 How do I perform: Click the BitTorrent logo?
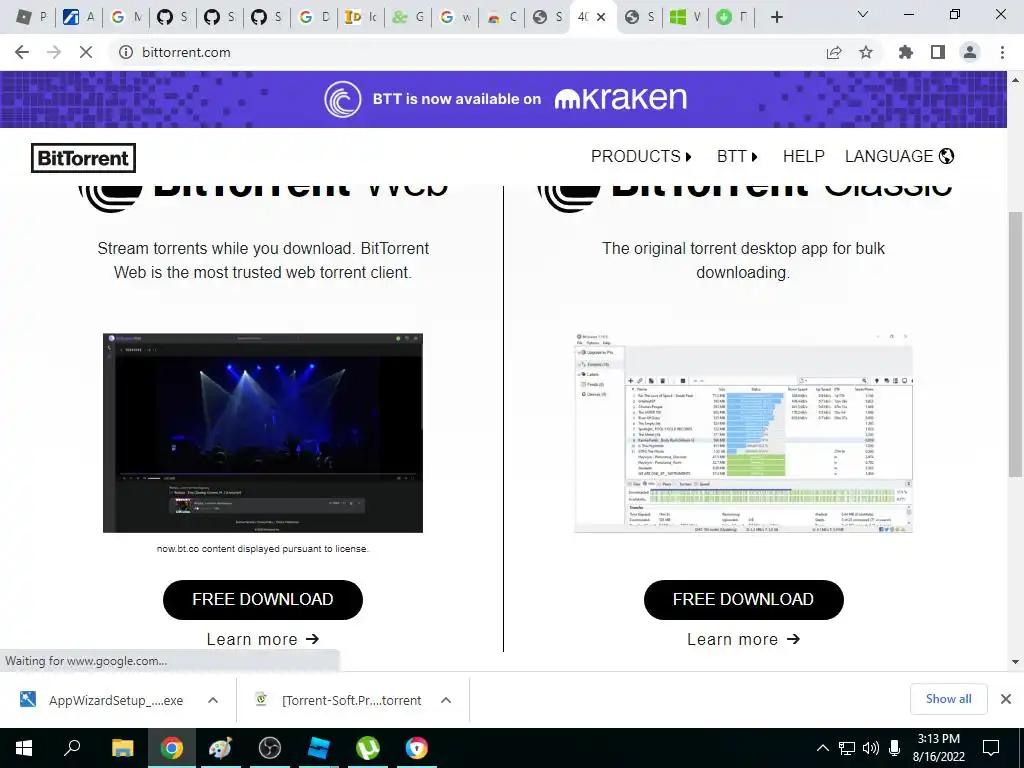click(84, 158)
